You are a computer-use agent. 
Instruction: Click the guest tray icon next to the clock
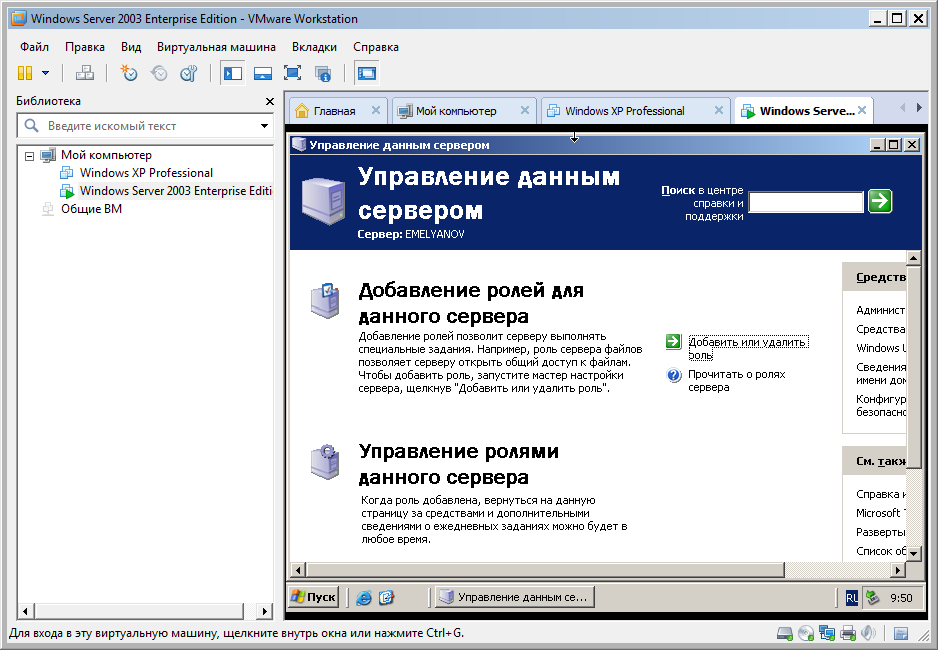coord(873,597)
